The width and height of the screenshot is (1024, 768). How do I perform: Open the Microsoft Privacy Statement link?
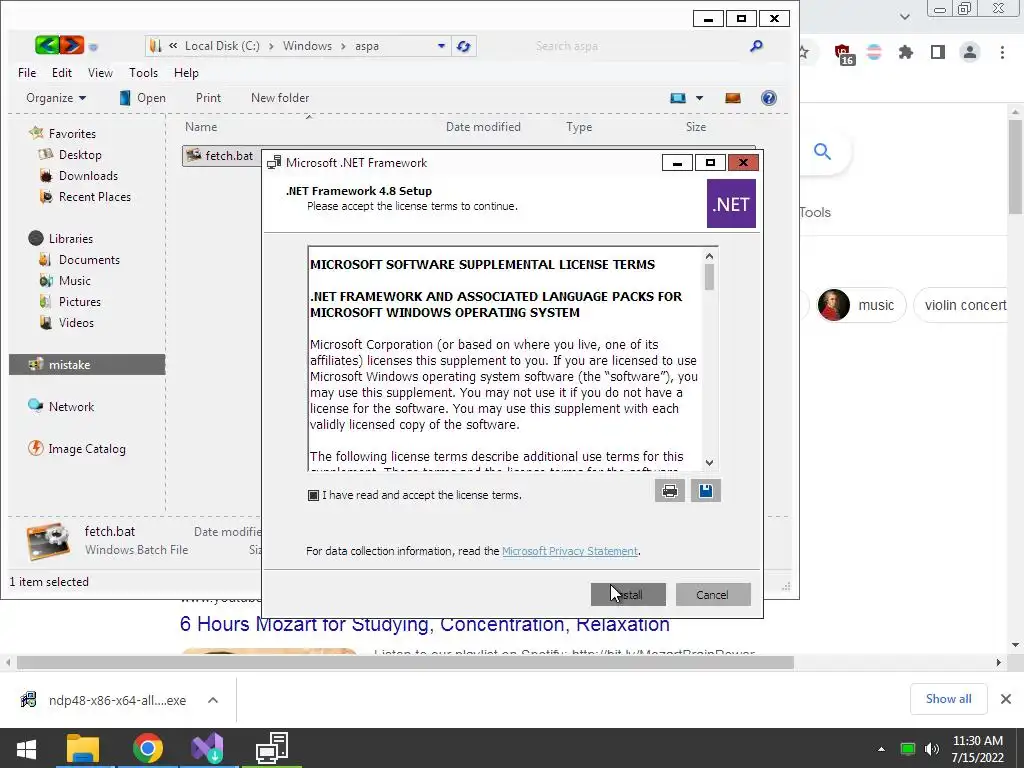(x=570, y=551)
